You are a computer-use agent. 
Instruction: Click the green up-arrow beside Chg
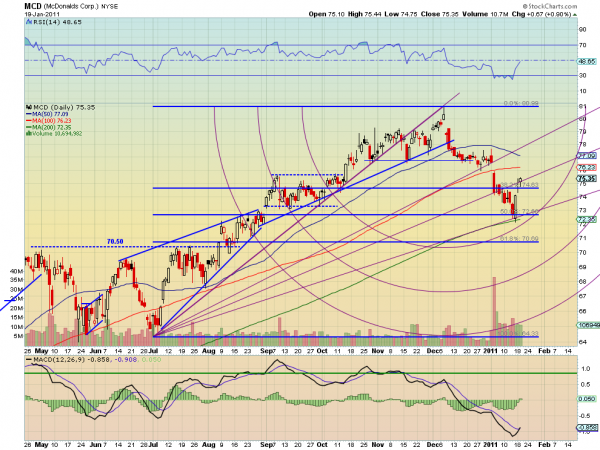575,15
